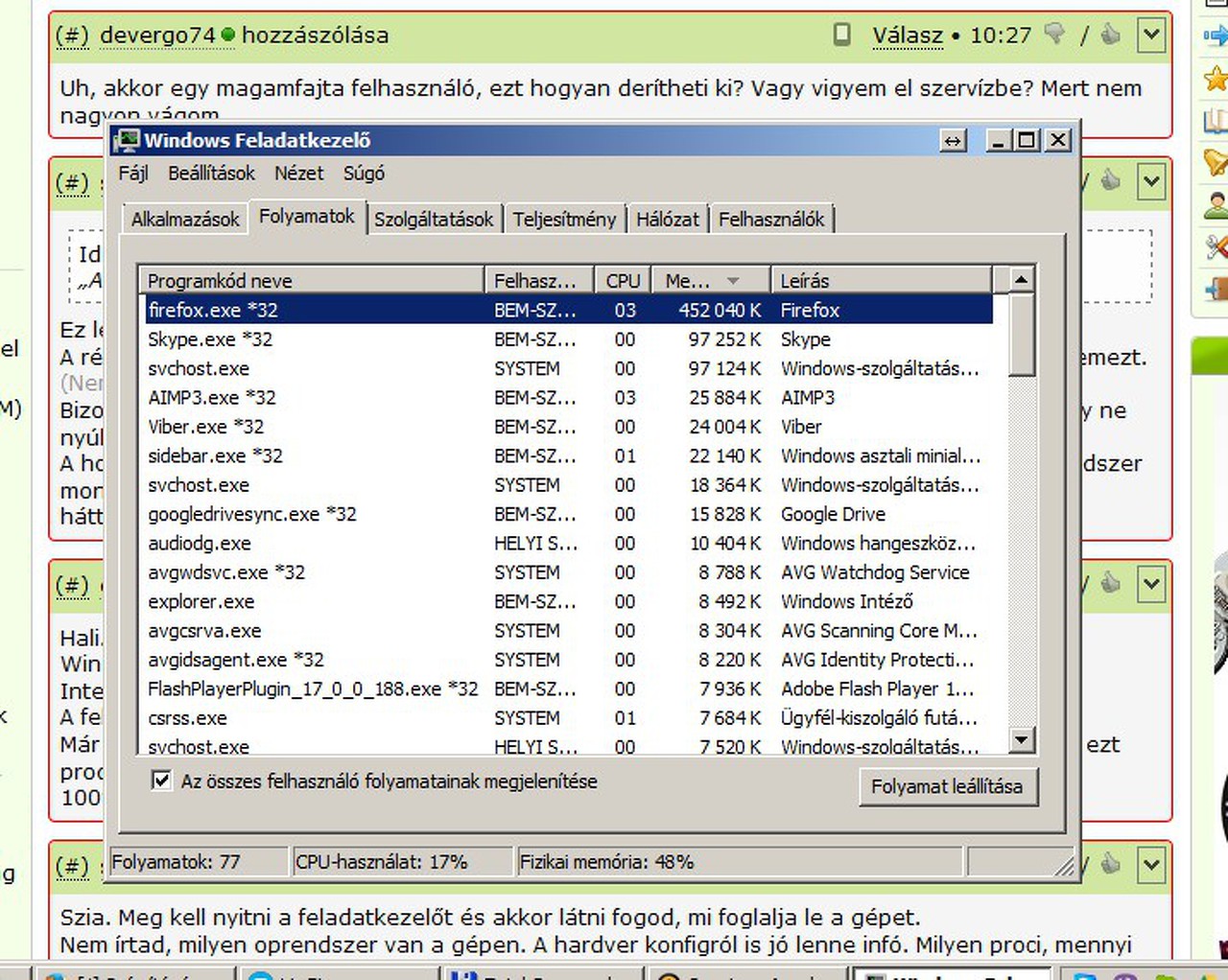This screenshot has height=980, width=1228.
Task: Open favorites via the star sidebar icon
Action: click(1216, 78)
